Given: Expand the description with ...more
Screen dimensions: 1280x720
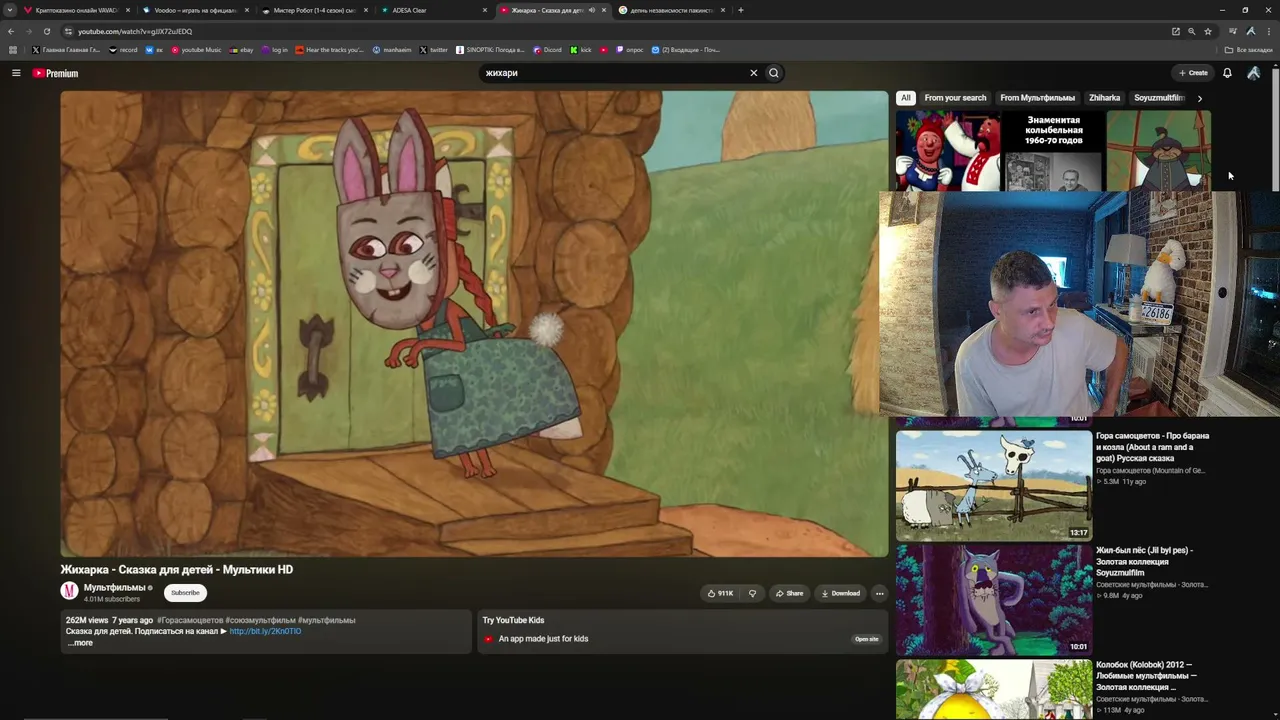Looking at the screenshot, I should 80,643.
